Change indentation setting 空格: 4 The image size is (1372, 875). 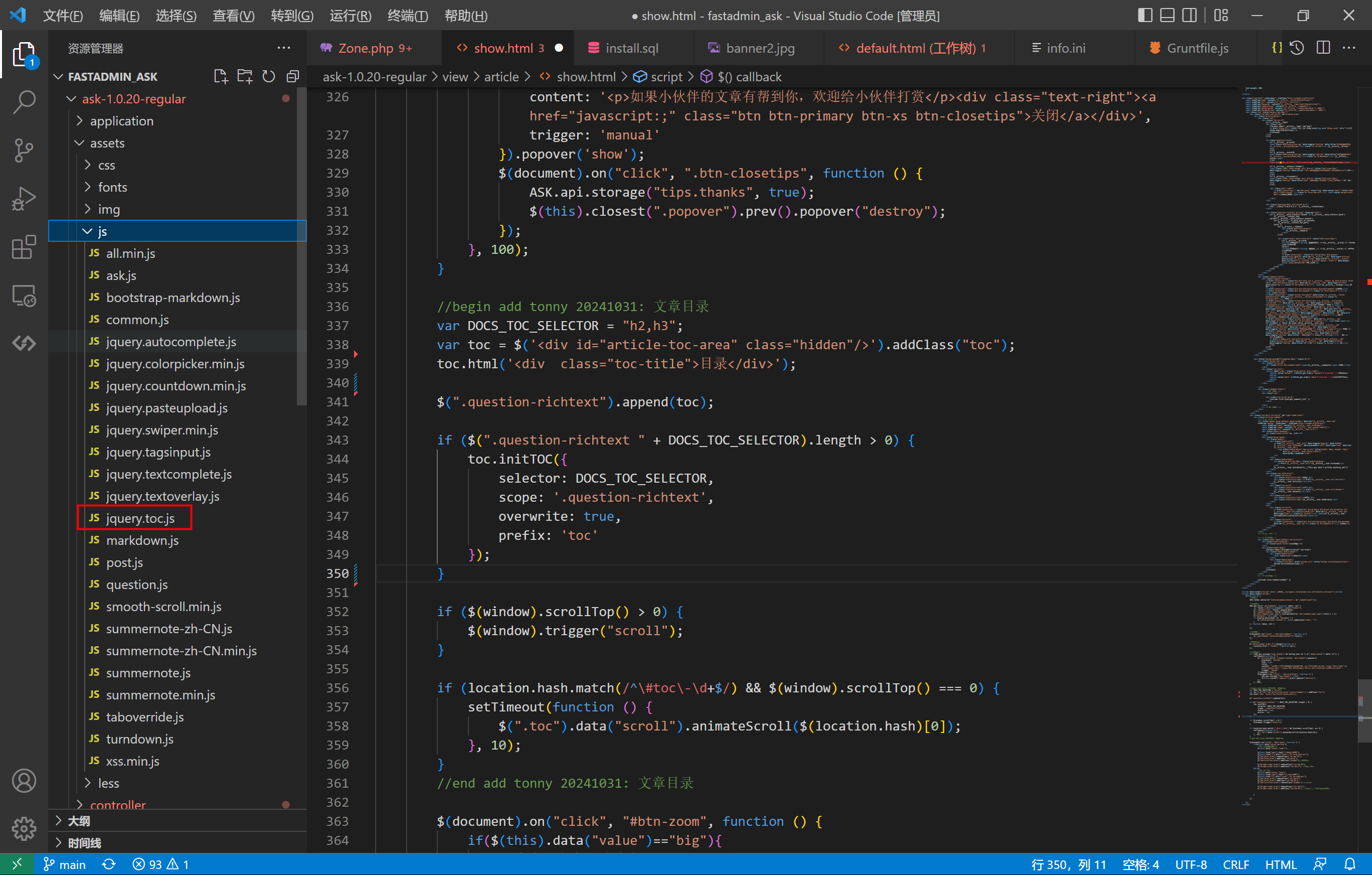coord(1140,864)
